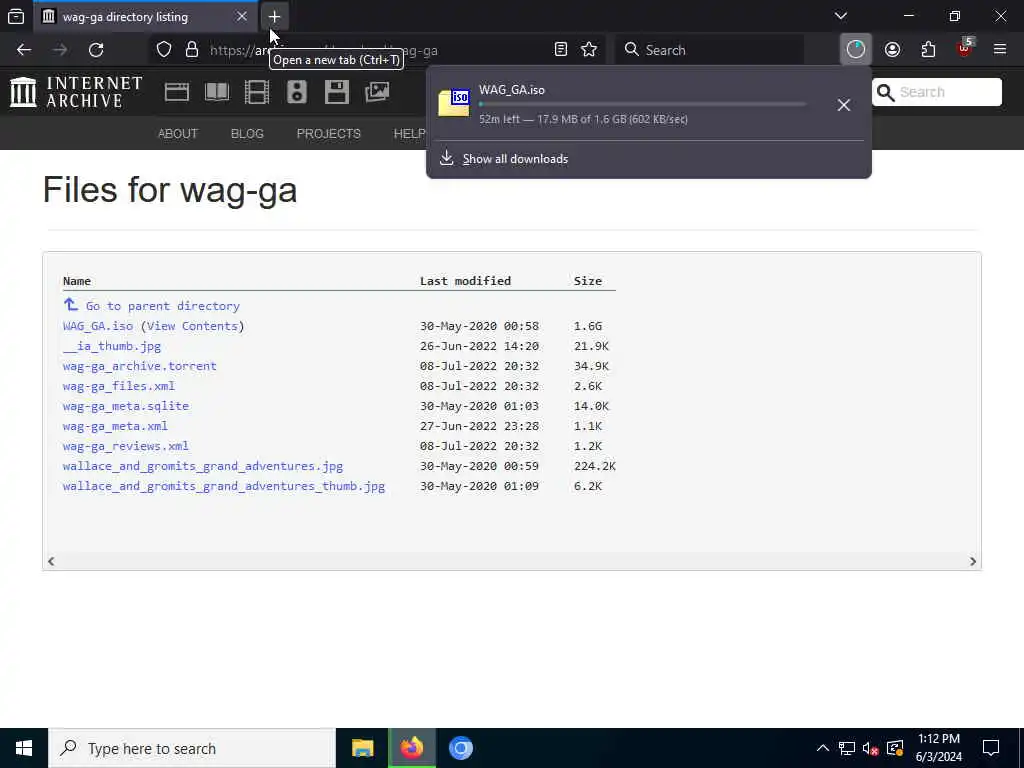
Task: Open list all tabs dropdown arrow
Action: tap(841, 16)
